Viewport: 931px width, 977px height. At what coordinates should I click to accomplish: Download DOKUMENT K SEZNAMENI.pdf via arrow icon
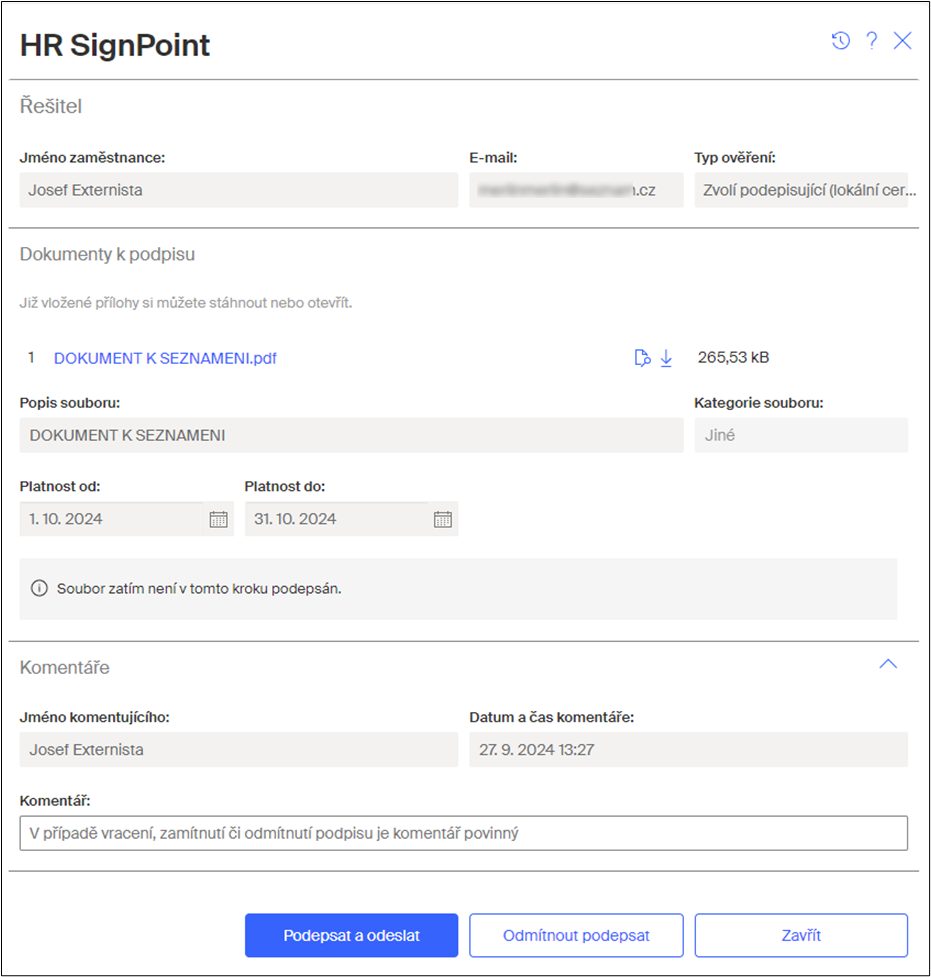[x=666, y=358]
